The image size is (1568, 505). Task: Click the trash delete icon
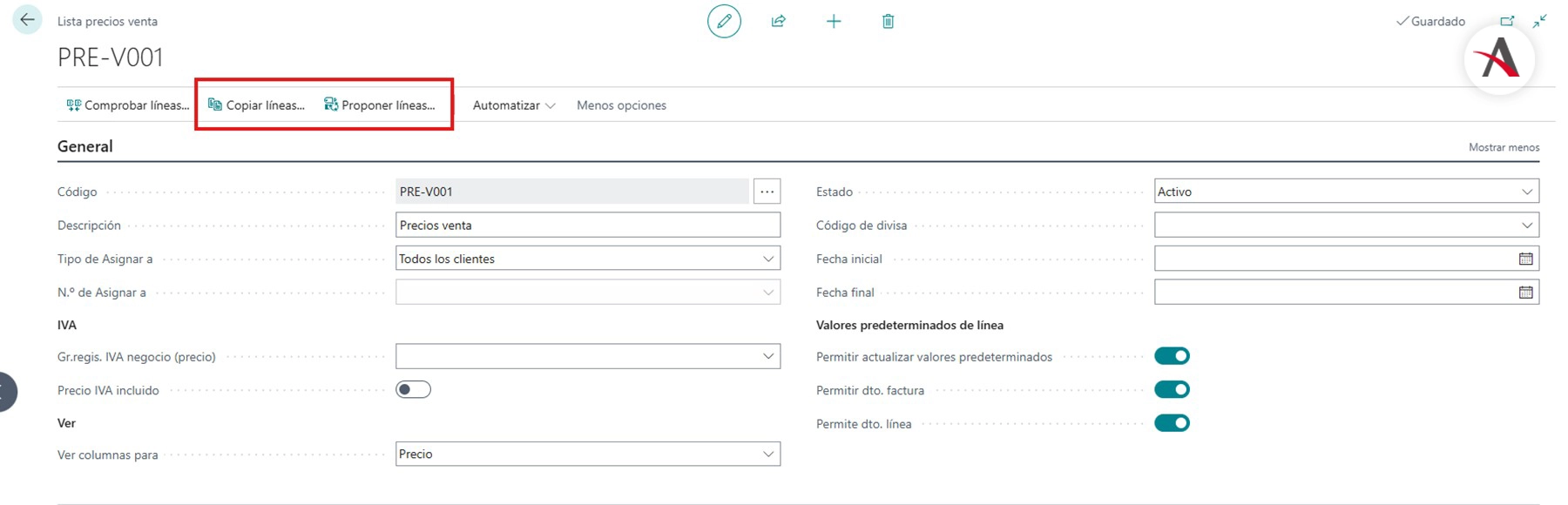tap(888, 21)
